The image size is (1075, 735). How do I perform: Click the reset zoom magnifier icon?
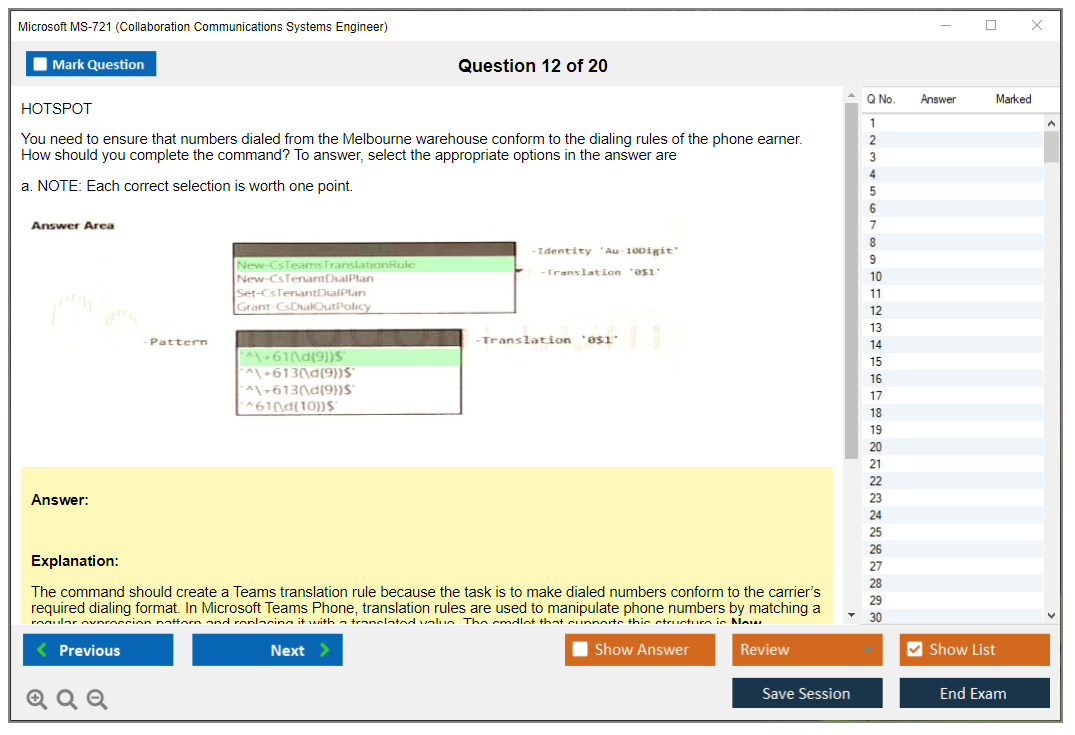tap(67, 699)
